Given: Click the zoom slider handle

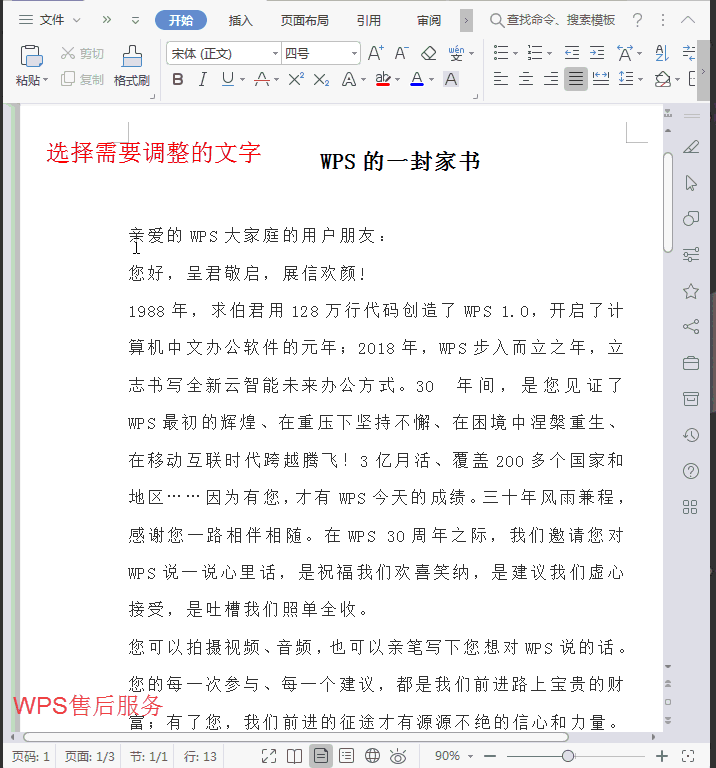Looking at the screenshot, I should pos(568,756).
